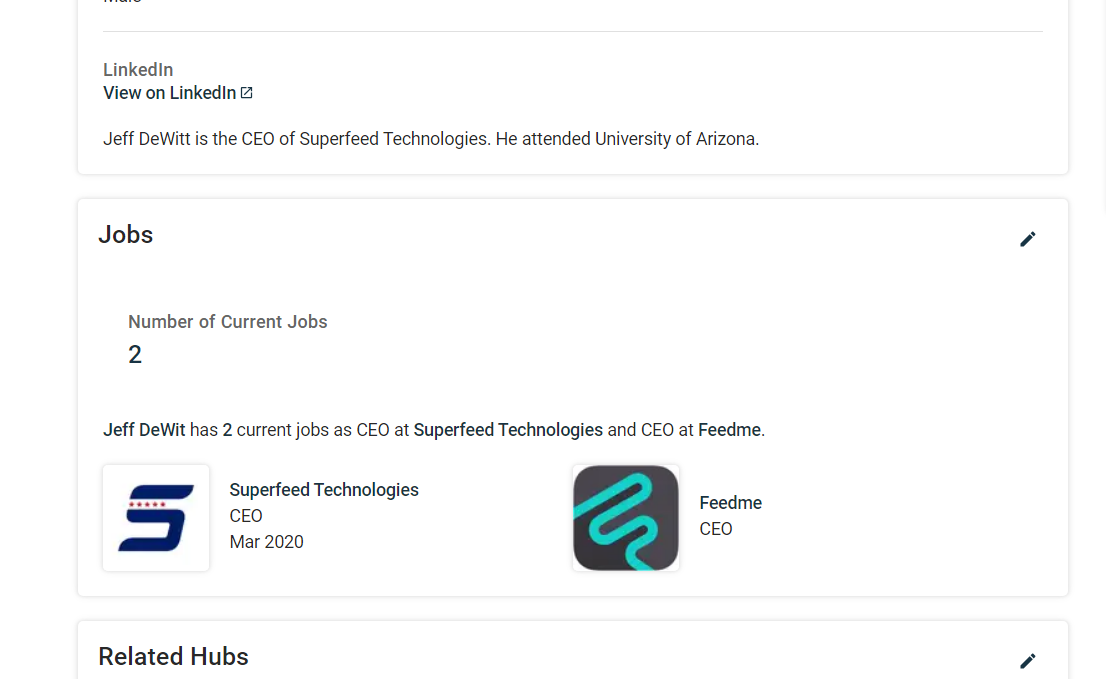1106x679 pixels.
Task: Click bold Feedme in the summary sentence
Action: click(729, 430)
